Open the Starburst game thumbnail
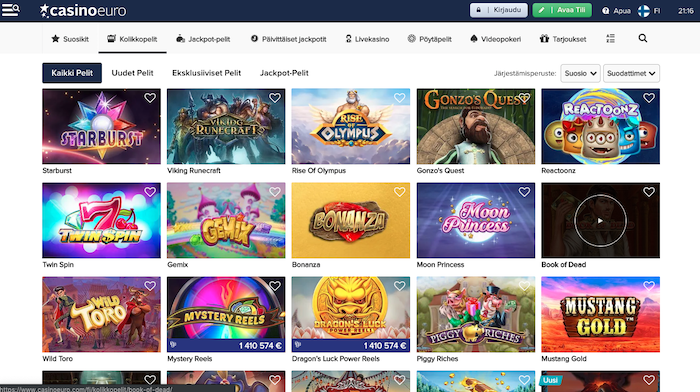This screenshot has height=392, width=700. tap(101, 126)
